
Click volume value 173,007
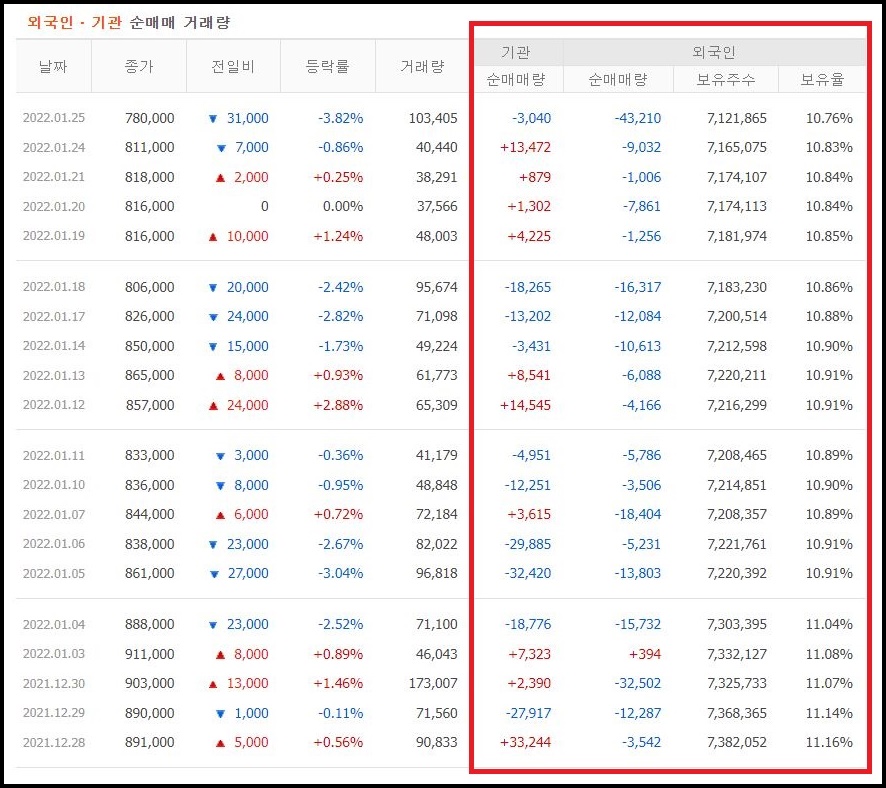[x=433, y=683]
